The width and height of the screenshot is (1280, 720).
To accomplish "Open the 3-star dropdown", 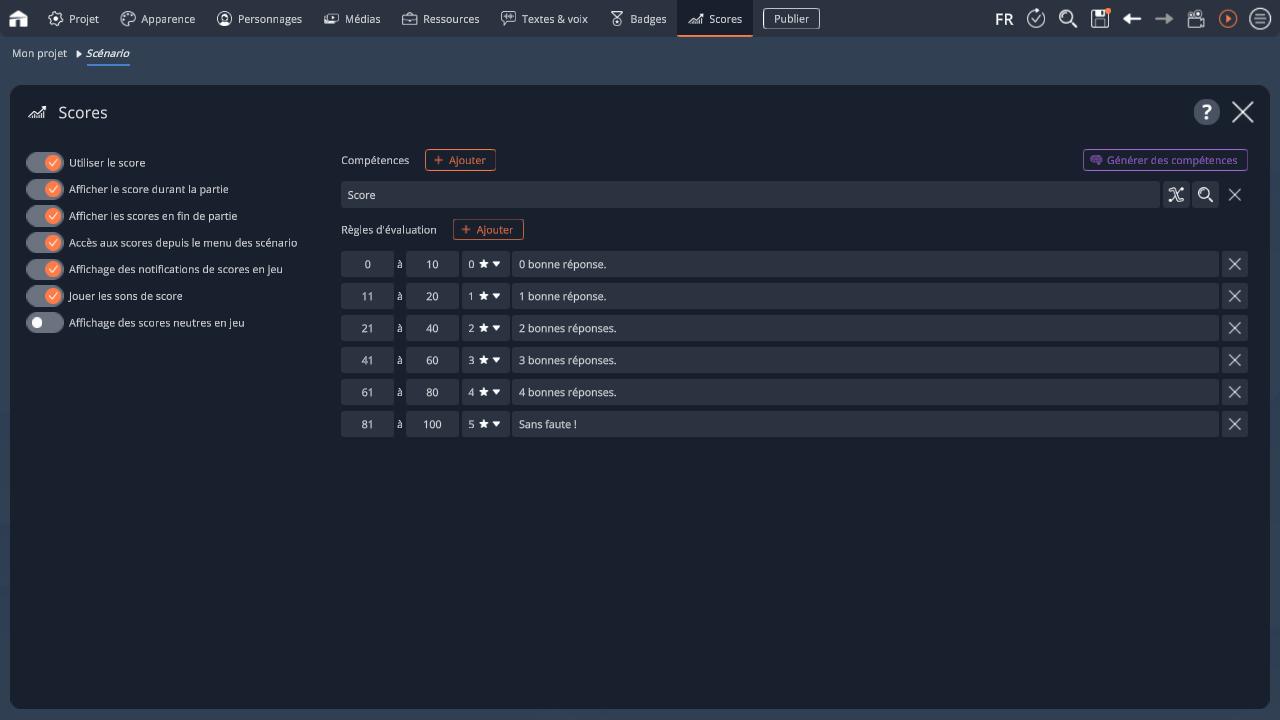I will (x=485, y=360).
